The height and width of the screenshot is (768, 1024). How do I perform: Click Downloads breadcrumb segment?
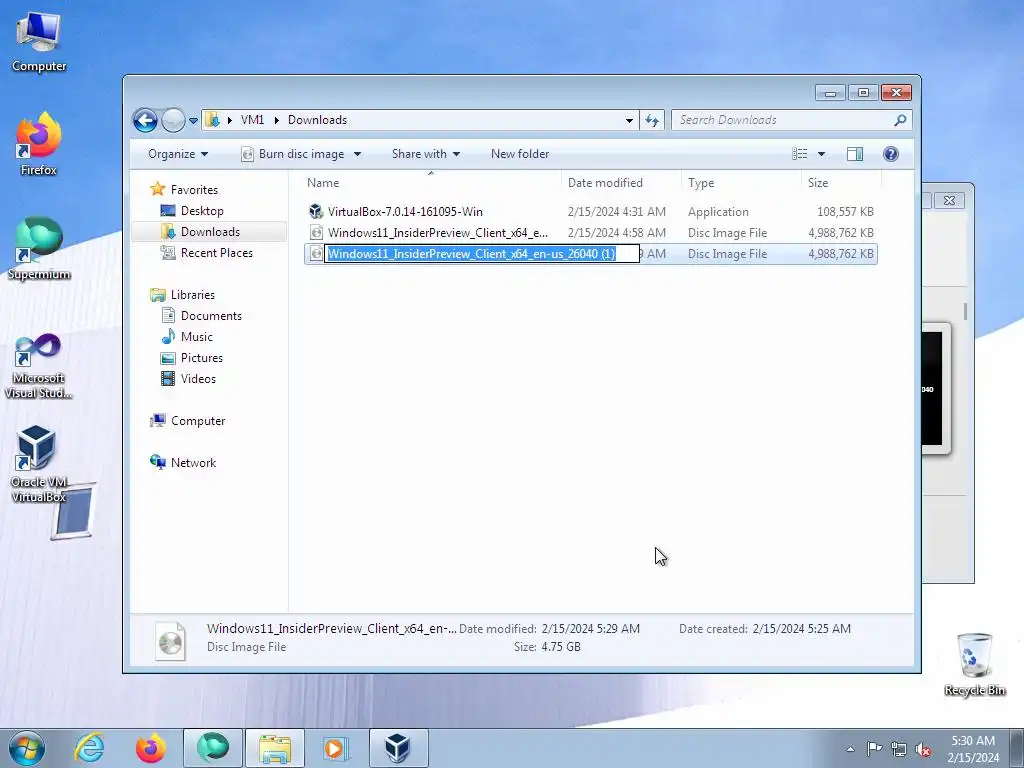(x=317, y=120)
